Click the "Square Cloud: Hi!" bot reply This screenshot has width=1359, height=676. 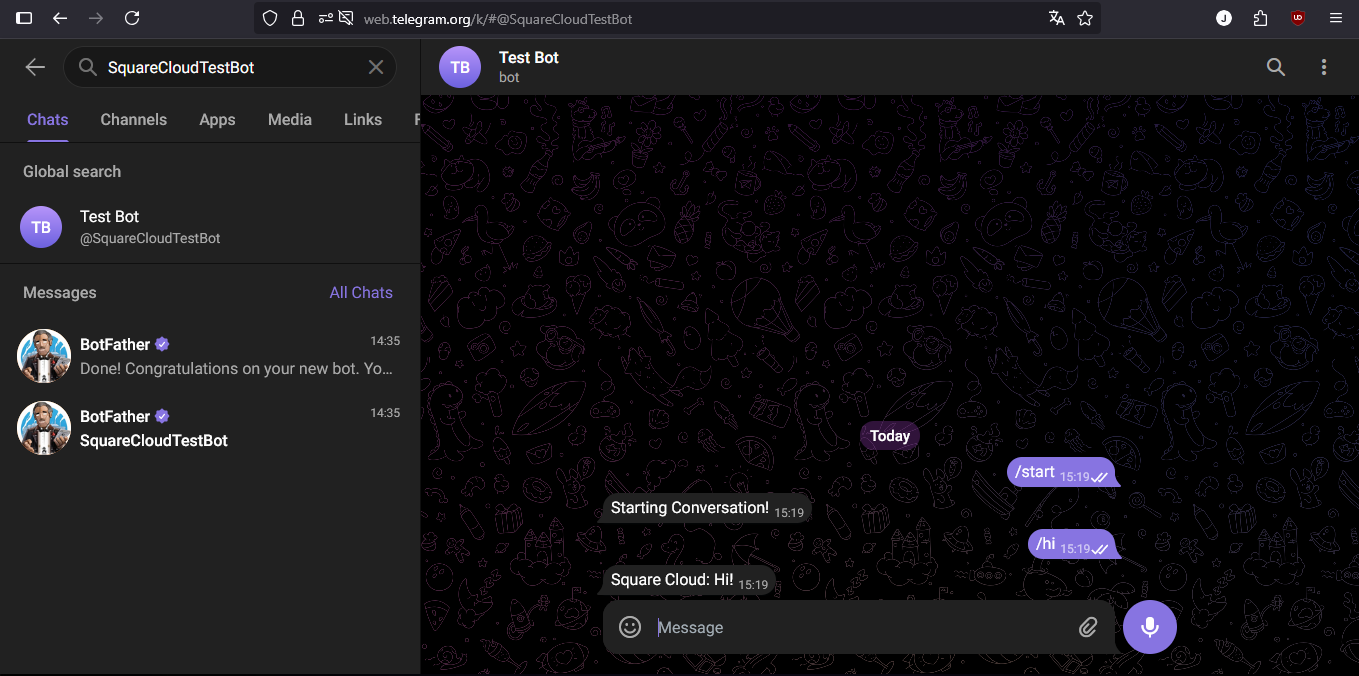[x=689, y=580]
